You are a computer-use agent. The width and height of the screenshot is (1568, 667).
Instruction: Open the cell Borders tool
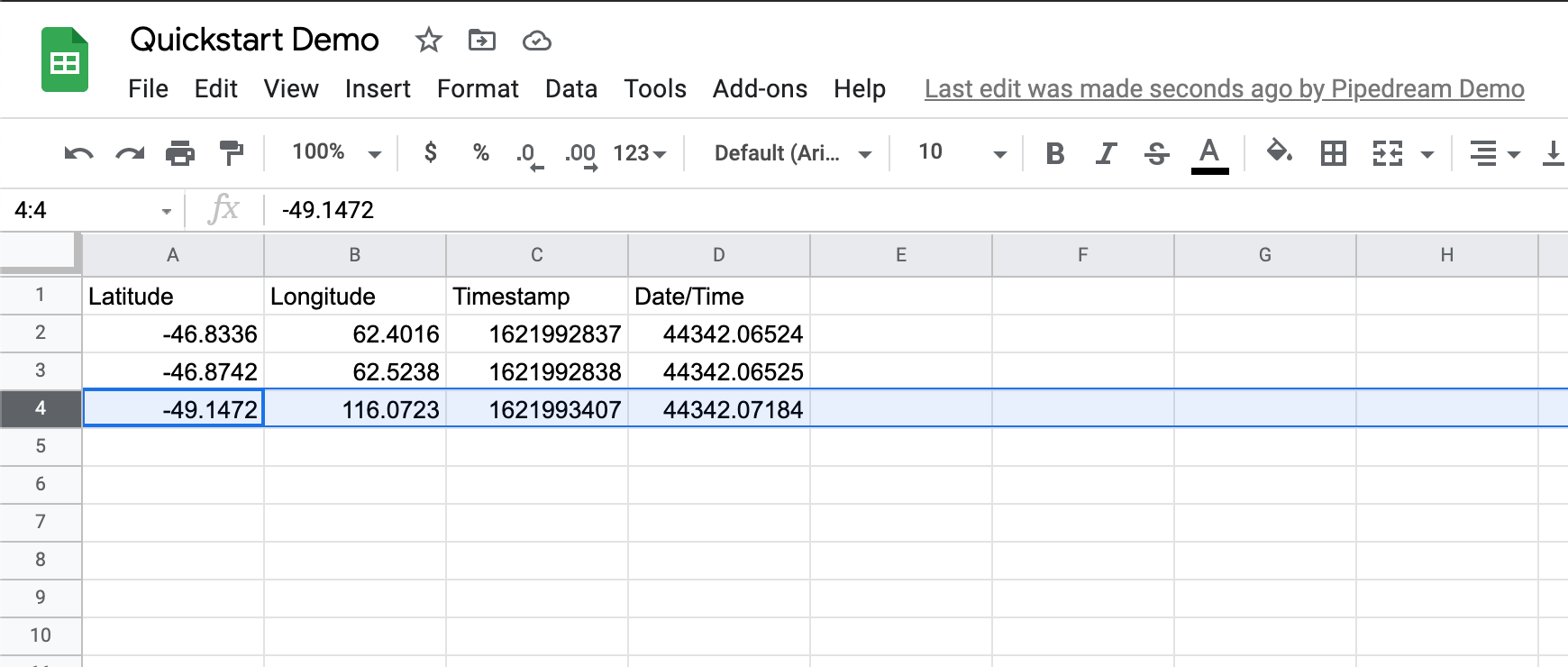point(1333,153)
